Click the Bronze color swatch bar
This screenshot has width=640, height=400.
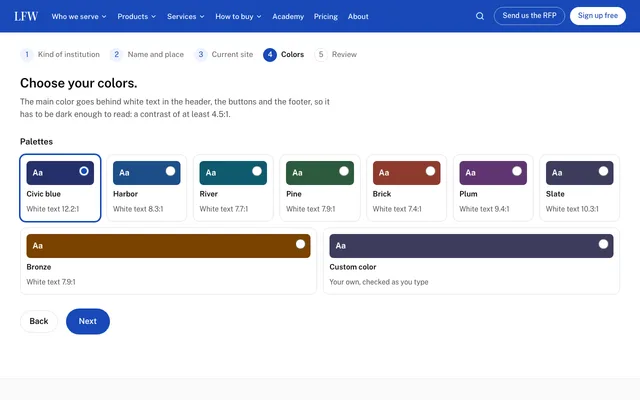pos(168,246)
